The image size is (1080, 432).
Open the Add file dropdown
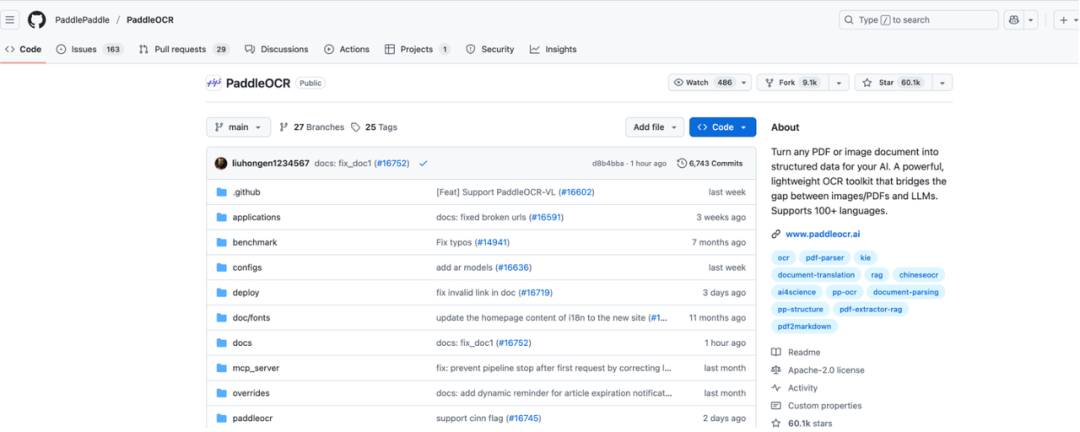click(655, 127)
